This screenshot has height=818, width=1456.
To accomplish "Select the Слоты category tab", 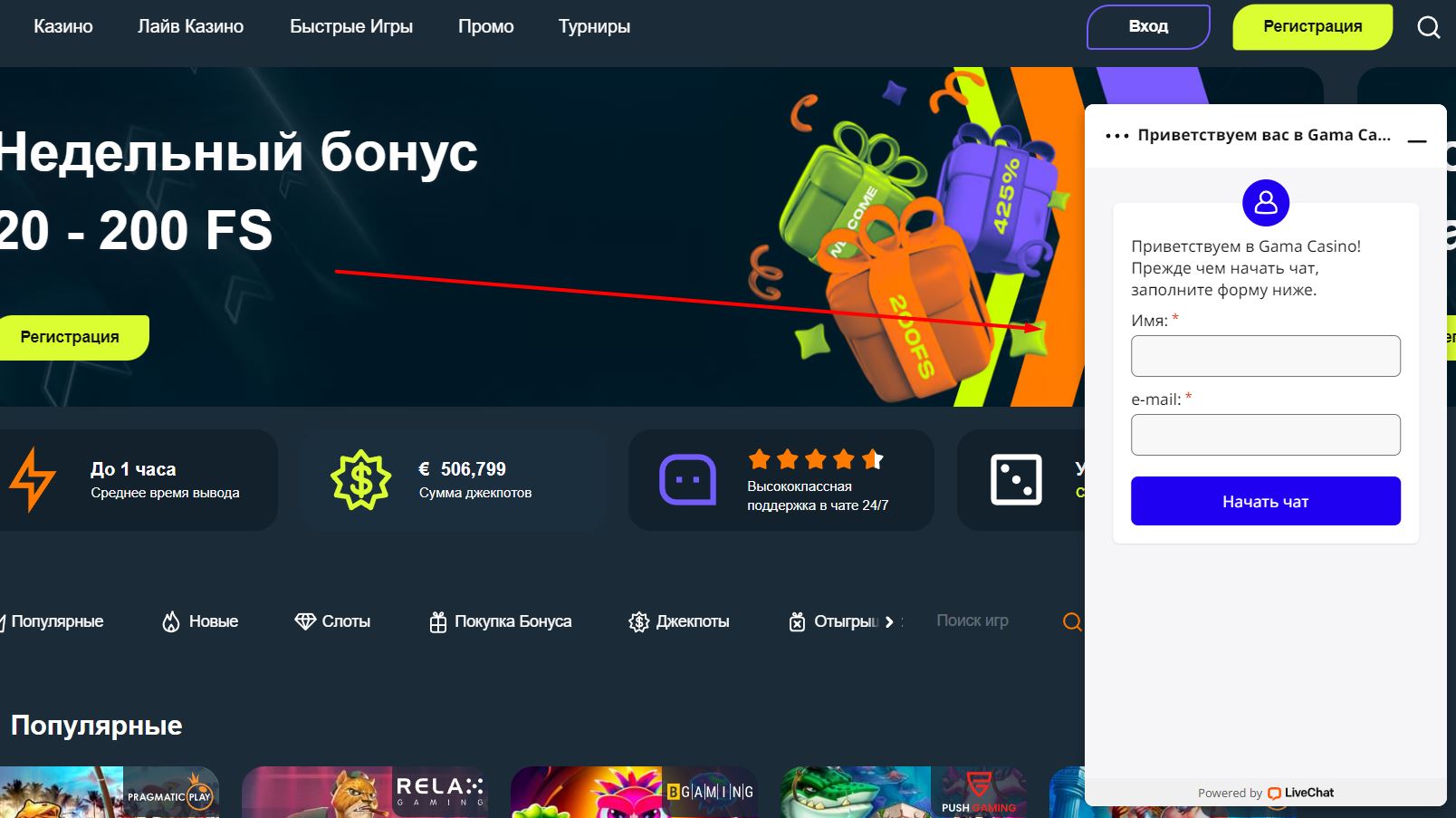I will [x=332, y=621].
